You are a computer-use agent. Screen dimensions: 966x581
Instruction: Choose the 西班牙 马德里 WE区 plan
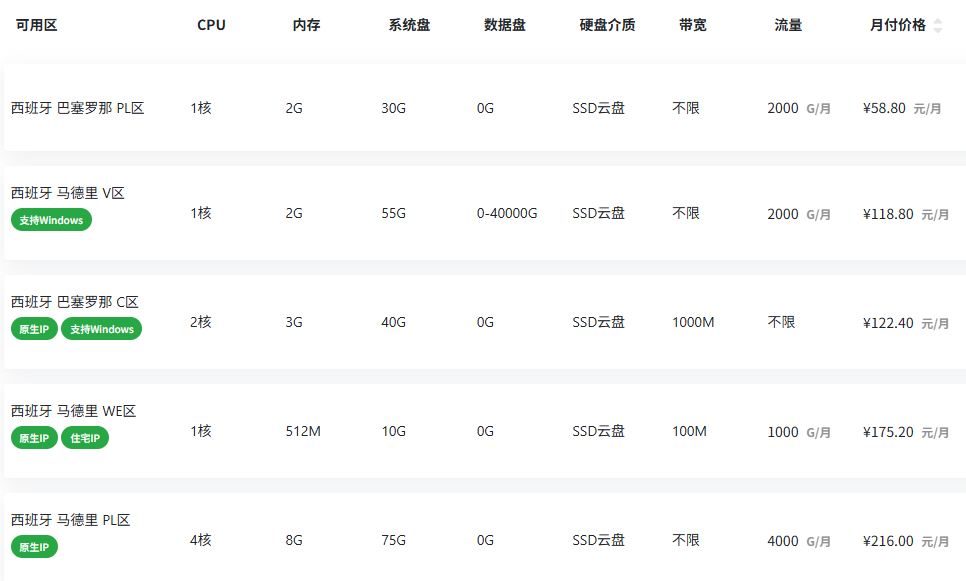pos(74,411)
